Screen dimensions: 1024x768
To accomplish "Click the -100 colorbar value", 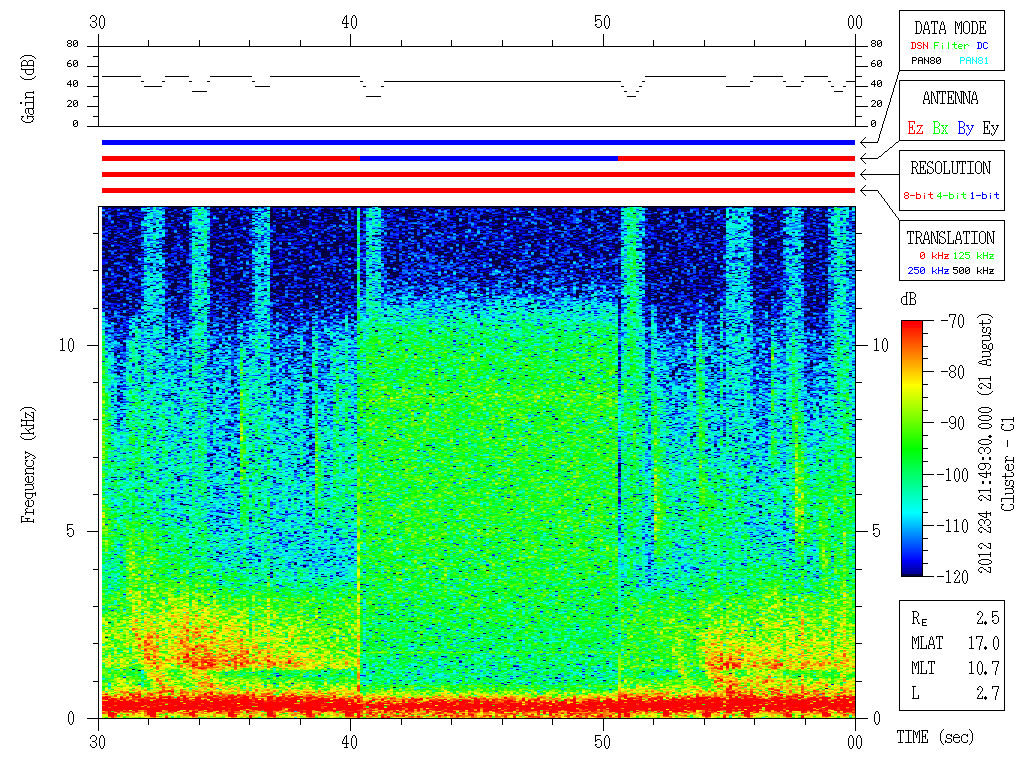I will pos(955,474).
